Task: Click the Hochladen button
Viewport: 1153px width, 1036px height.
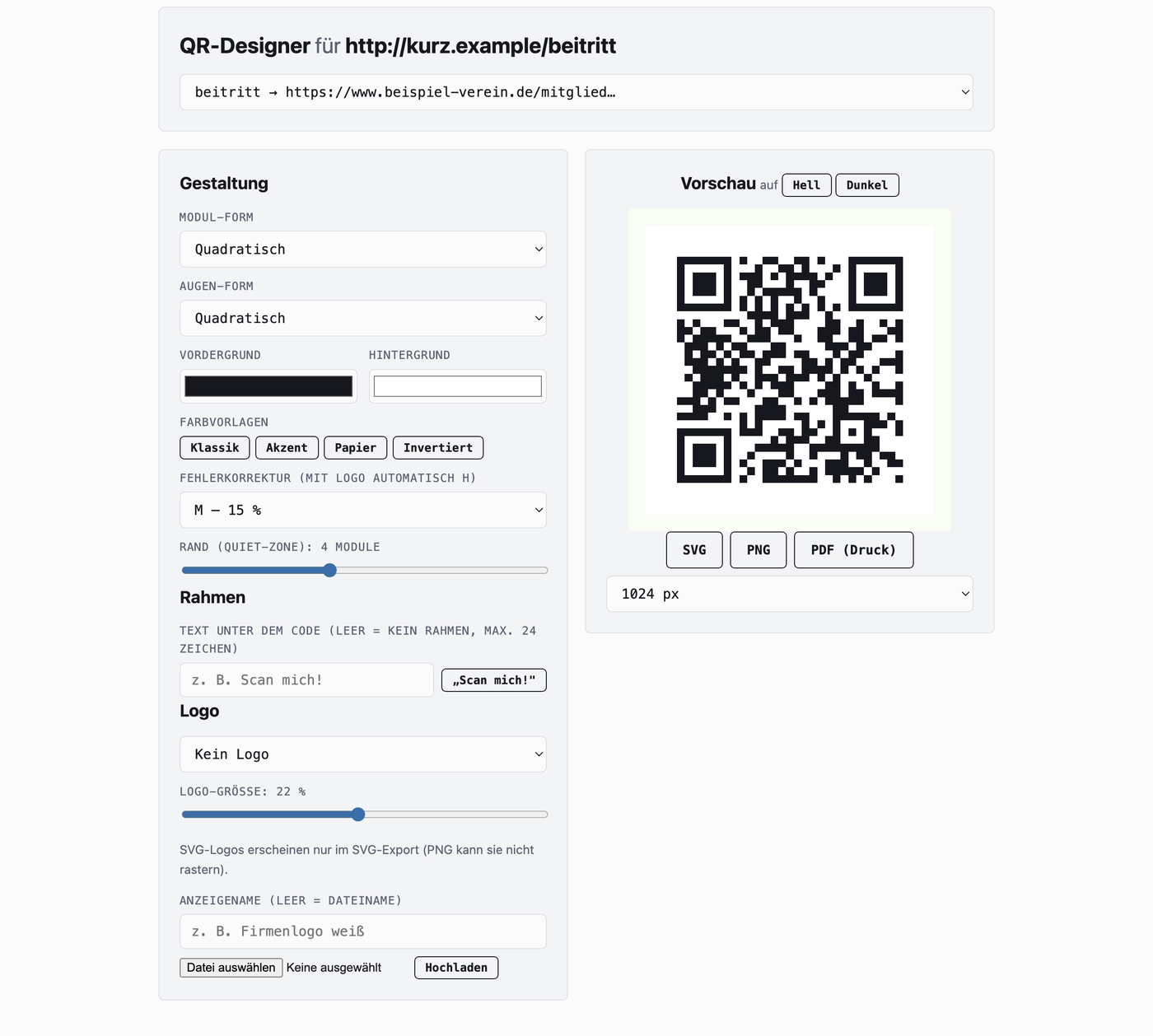Action: point(456,968)
